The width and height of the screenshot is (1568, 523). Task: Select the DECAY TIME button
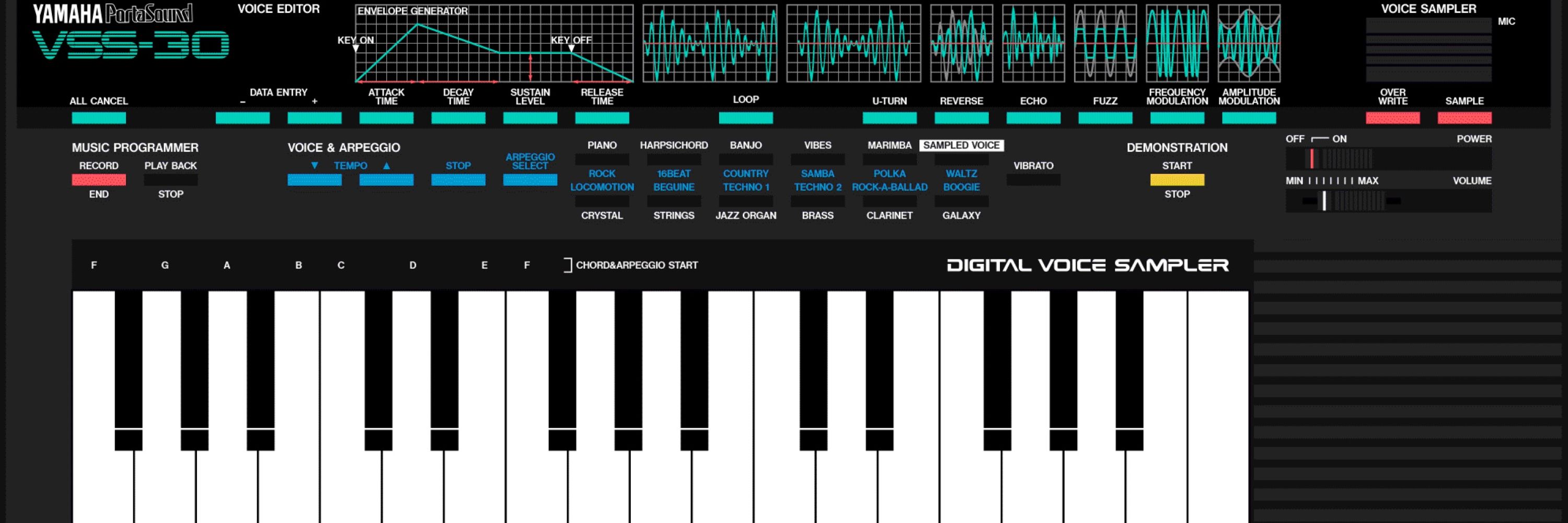[x=458, y=118]
